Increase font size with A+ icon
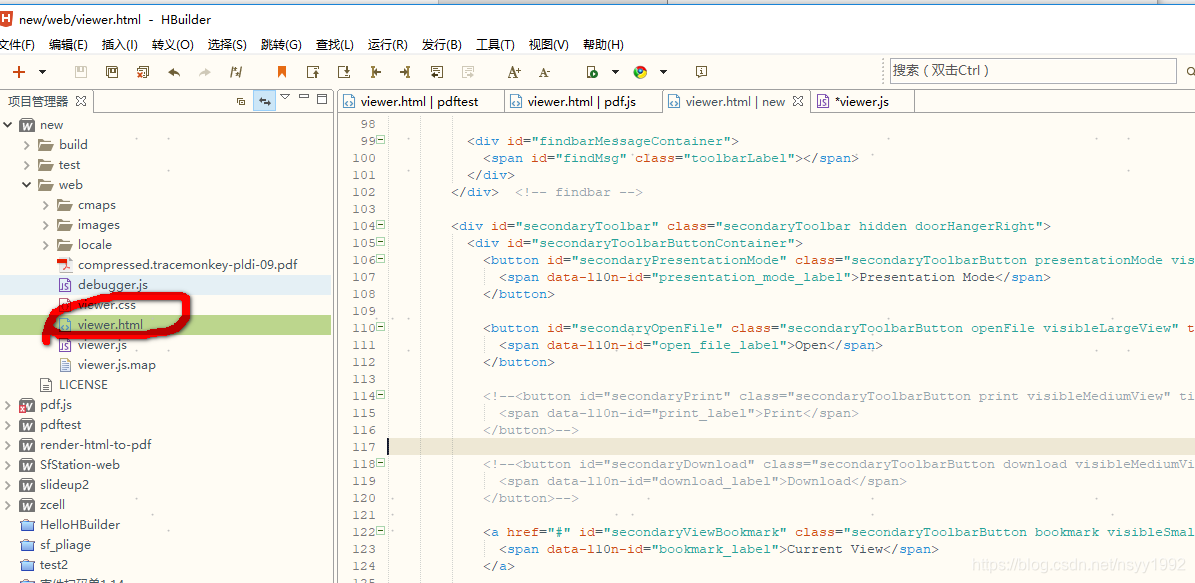The image size is (1195, 583). tap(514, 72)
